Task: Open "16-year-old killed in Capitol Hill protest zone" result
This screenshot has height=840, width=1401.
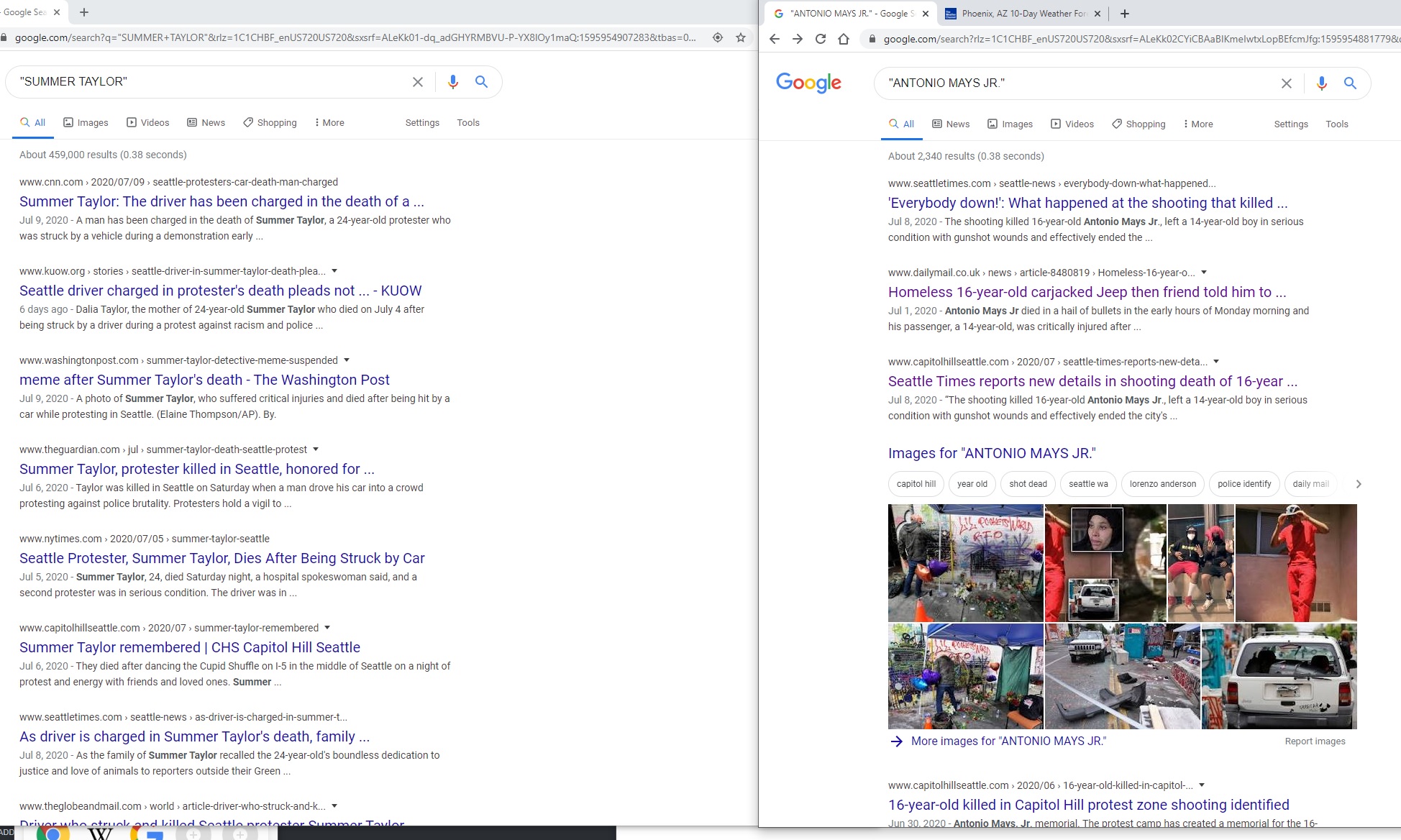Action: [x=1088, y=805]
